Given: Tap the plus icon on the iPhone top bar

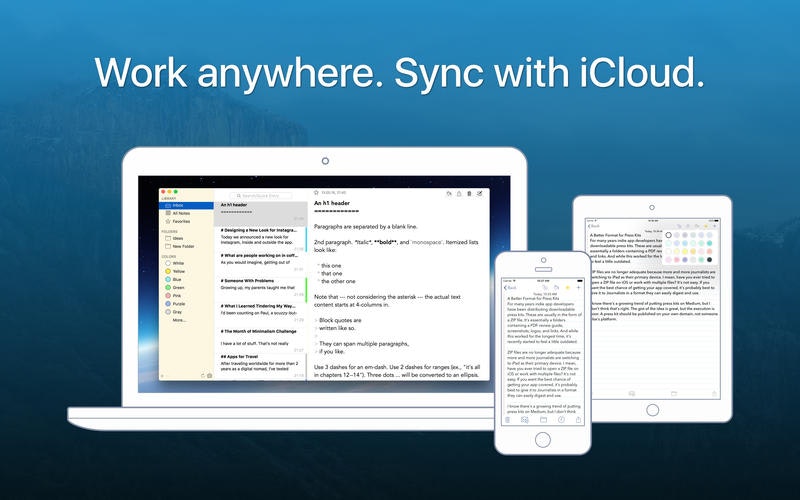Looking at the screenshot, I should (x=579, y=288).
